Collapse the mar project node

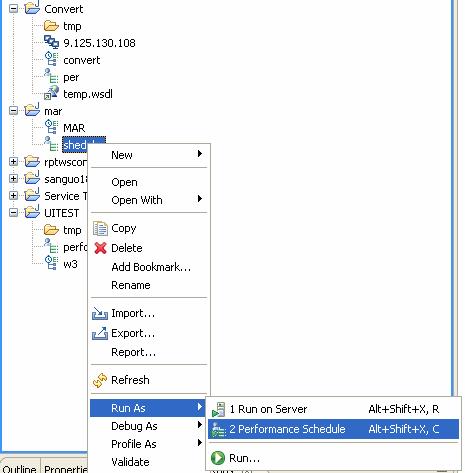14,110
